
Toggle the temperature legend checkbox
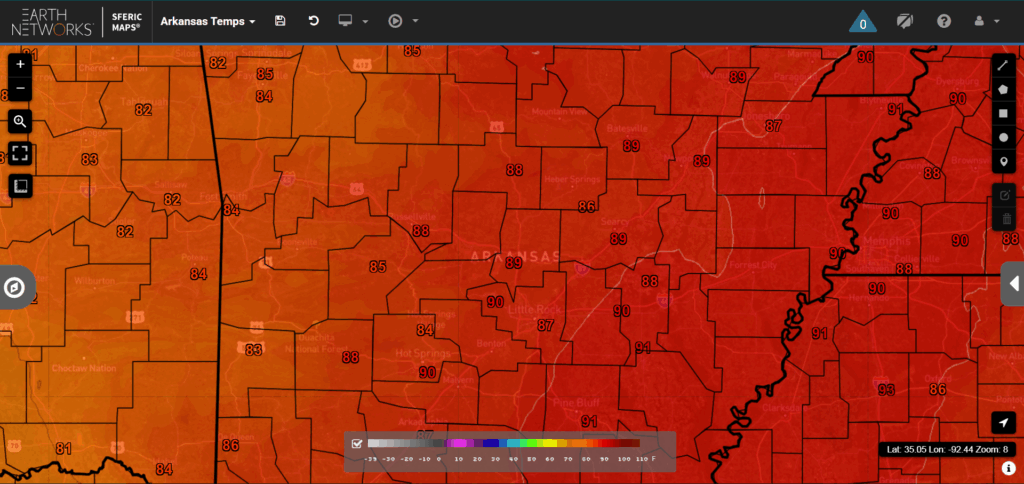(356, 443)
